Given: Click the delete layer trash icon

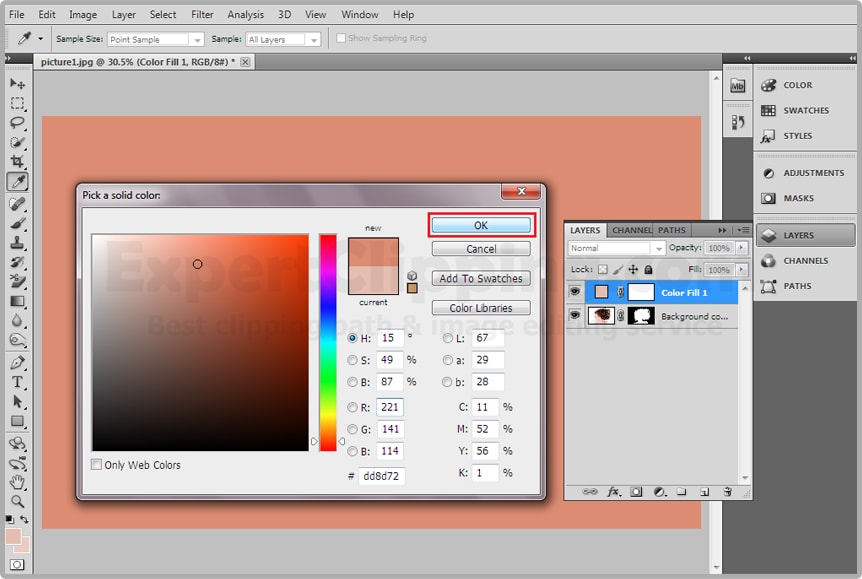Looking at the screenshot, I should (x=727, y=492).
